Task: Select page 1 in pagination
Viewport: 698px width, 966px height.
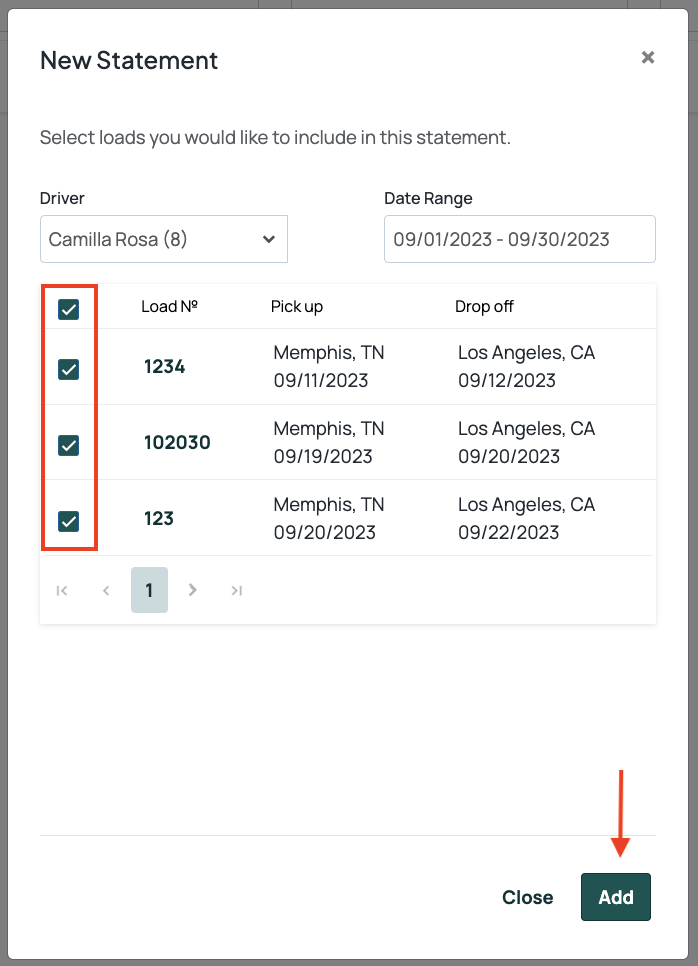Action: (149, 590)
